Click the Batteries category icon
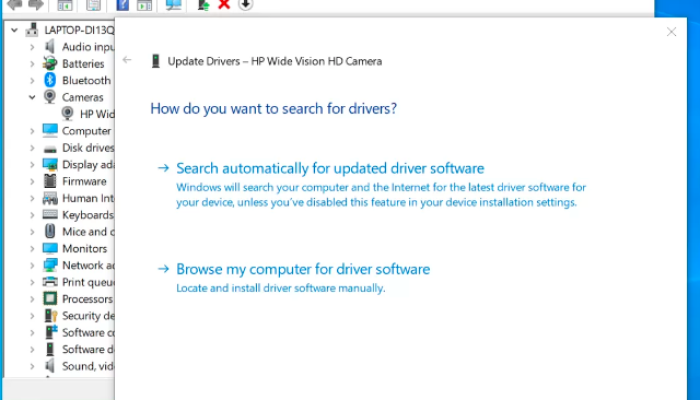Viewport: 700px width, 400px height. 50,63
